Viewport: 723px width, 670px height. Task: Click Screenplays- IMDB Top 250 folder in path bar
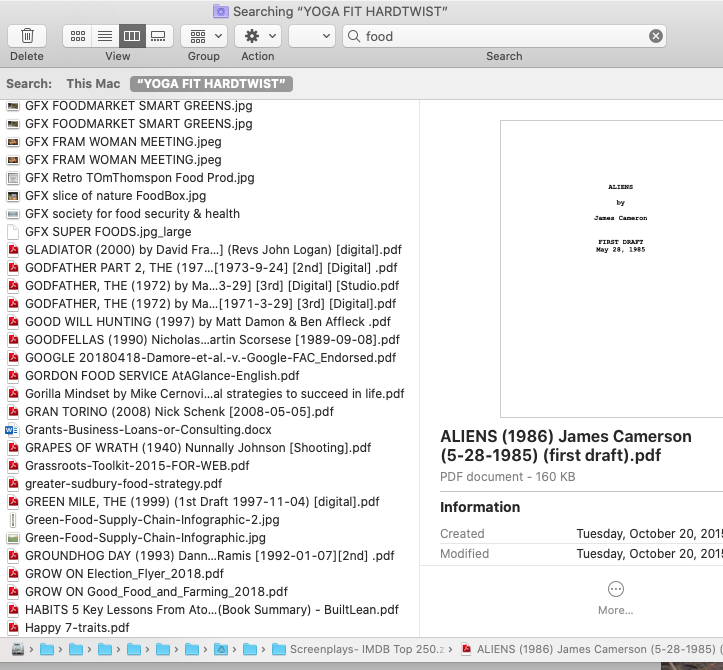coord(358,649)
